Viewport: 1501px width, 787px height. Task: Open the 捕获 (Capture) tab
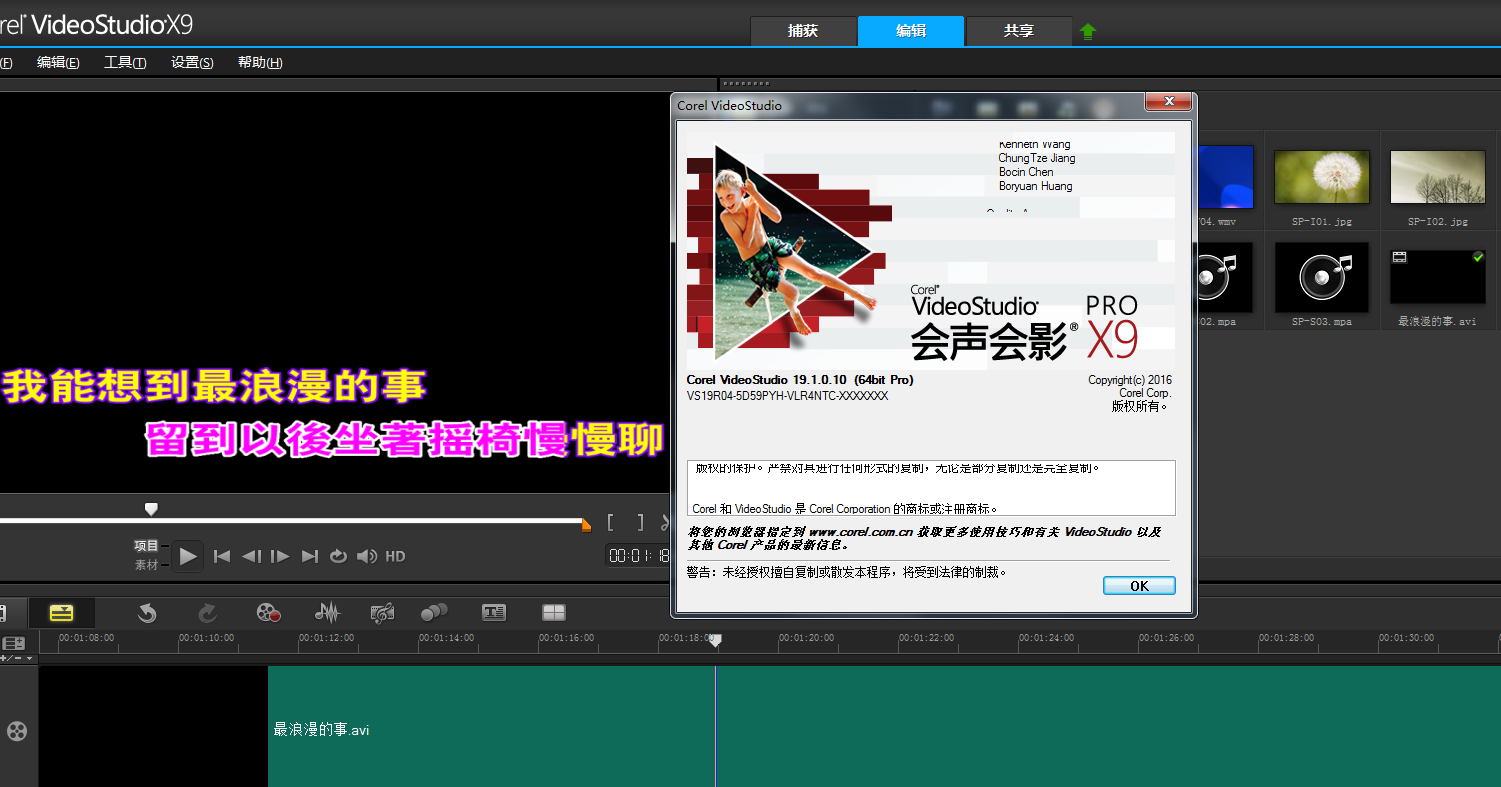(803, 31)
